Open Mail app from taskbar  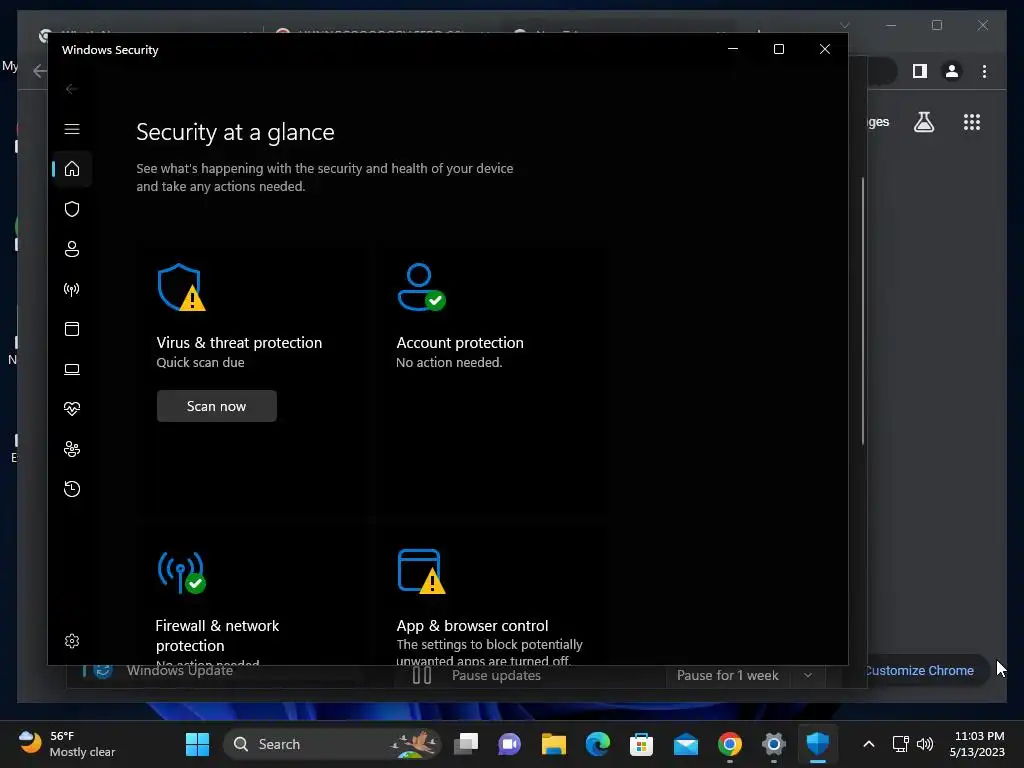point(686,744)
